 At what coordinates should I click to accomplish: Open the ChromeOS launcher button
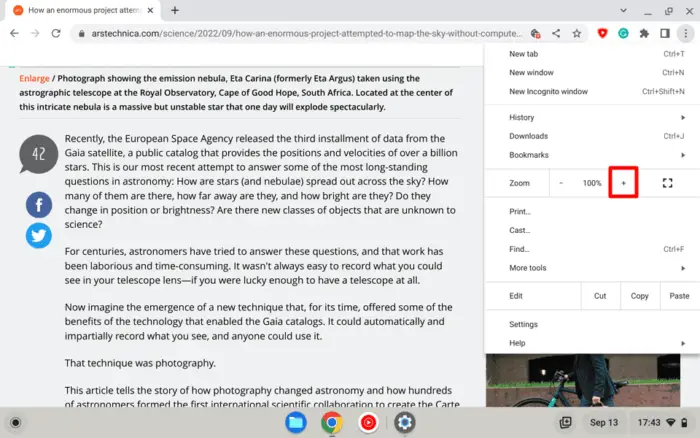point(16,422)
